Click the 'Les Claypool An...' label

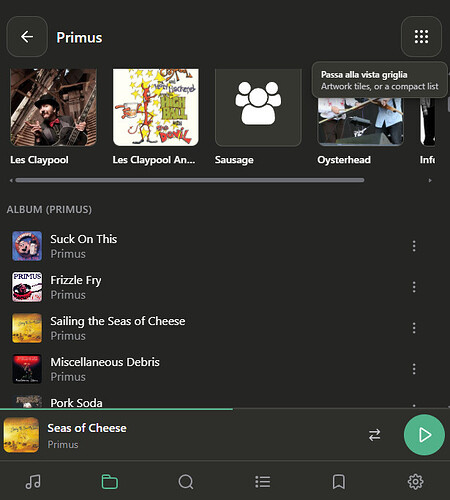pyautogui.click(x=154, y=160)
